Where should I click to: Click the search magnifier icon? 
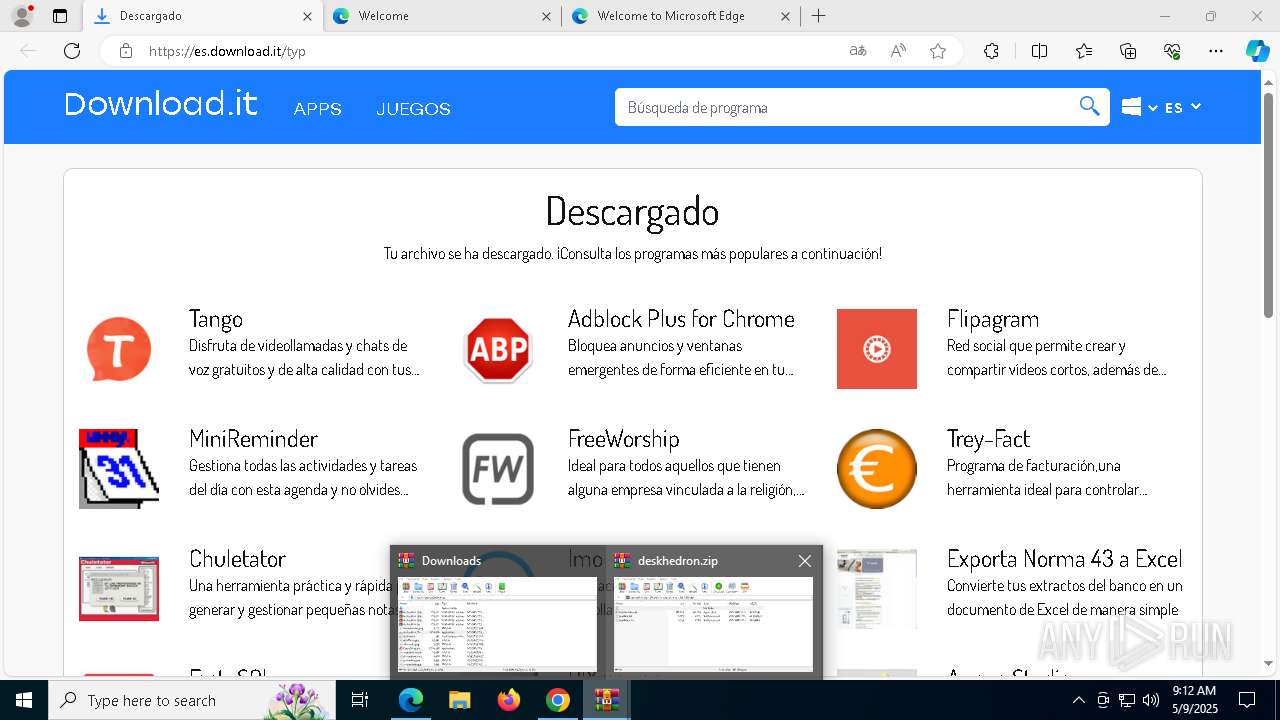[x=1089, y=107]
